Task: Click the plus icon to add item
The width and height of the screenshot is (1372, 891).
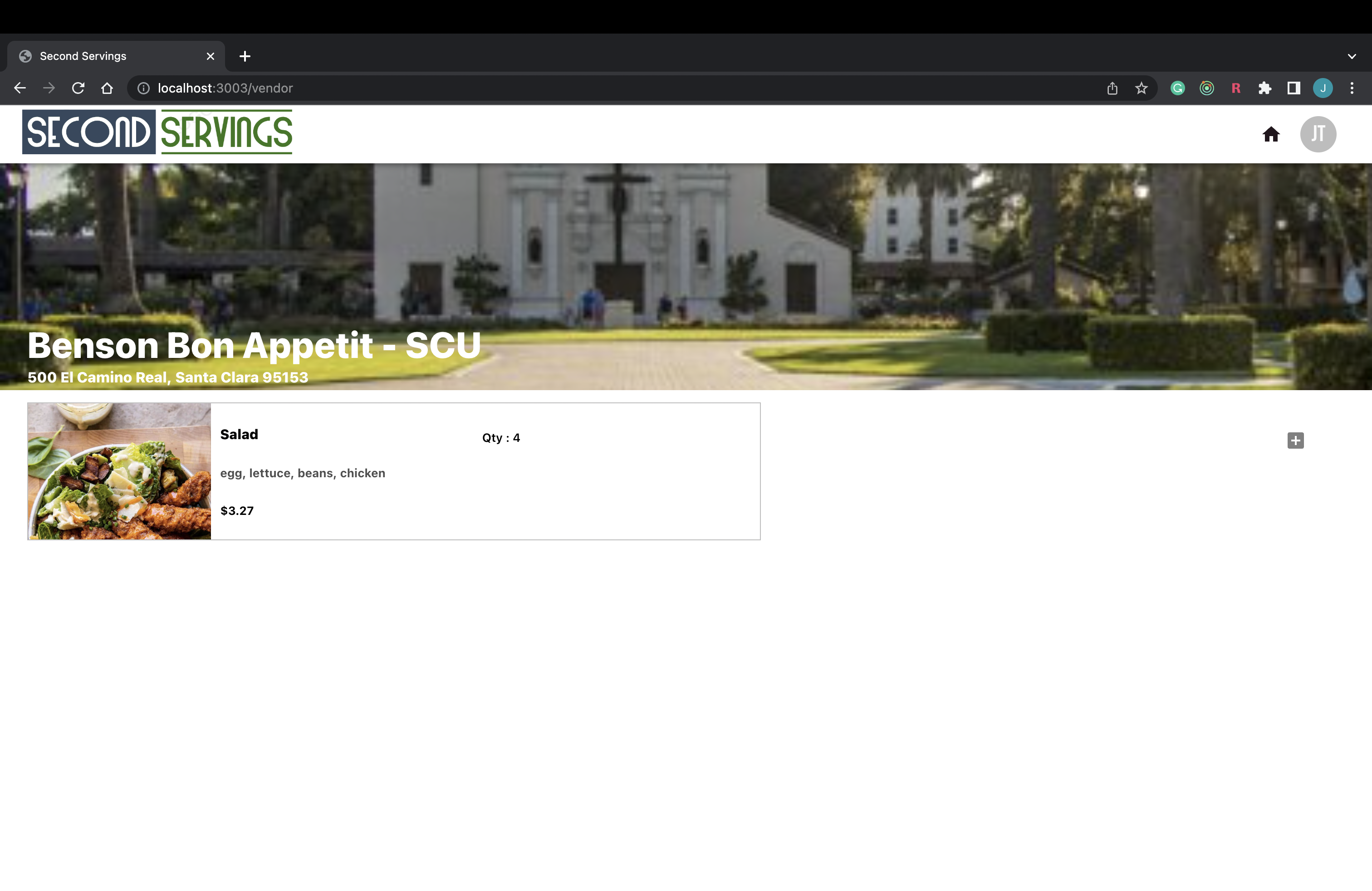Action: (x=1295, y=441)
